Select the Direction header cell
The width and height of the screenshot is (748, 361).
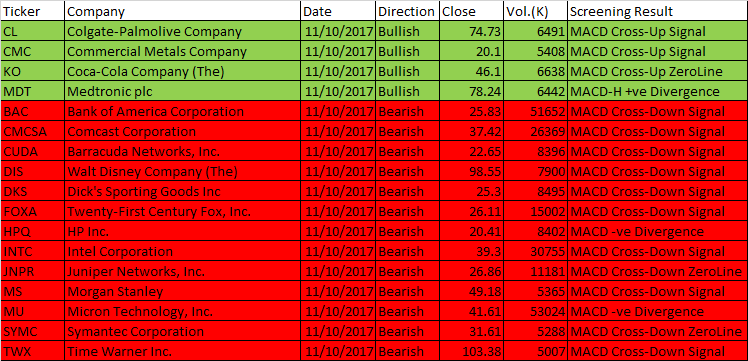point(407,11)
